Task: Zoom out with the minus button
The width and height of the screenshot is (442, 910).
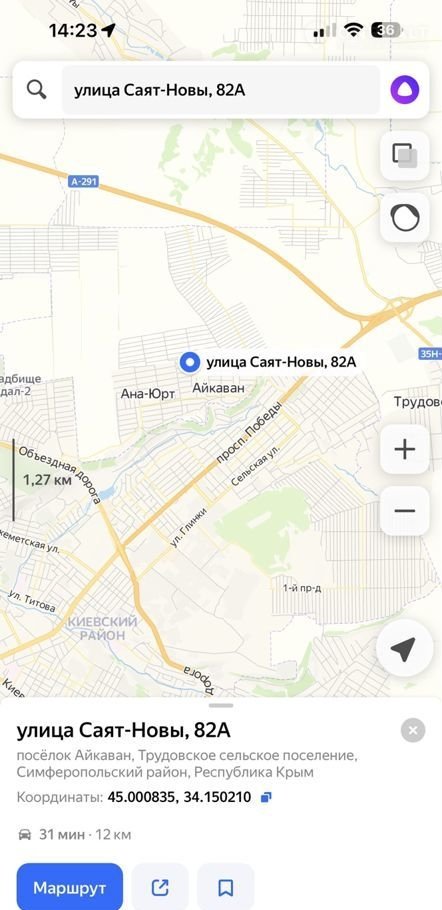Action: click(x=404, y=511)
